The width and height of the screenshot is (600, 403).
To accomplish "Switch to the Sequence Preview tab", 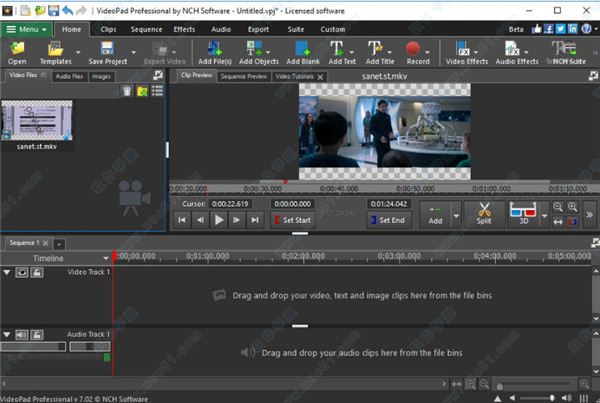I will coord(244,77).
